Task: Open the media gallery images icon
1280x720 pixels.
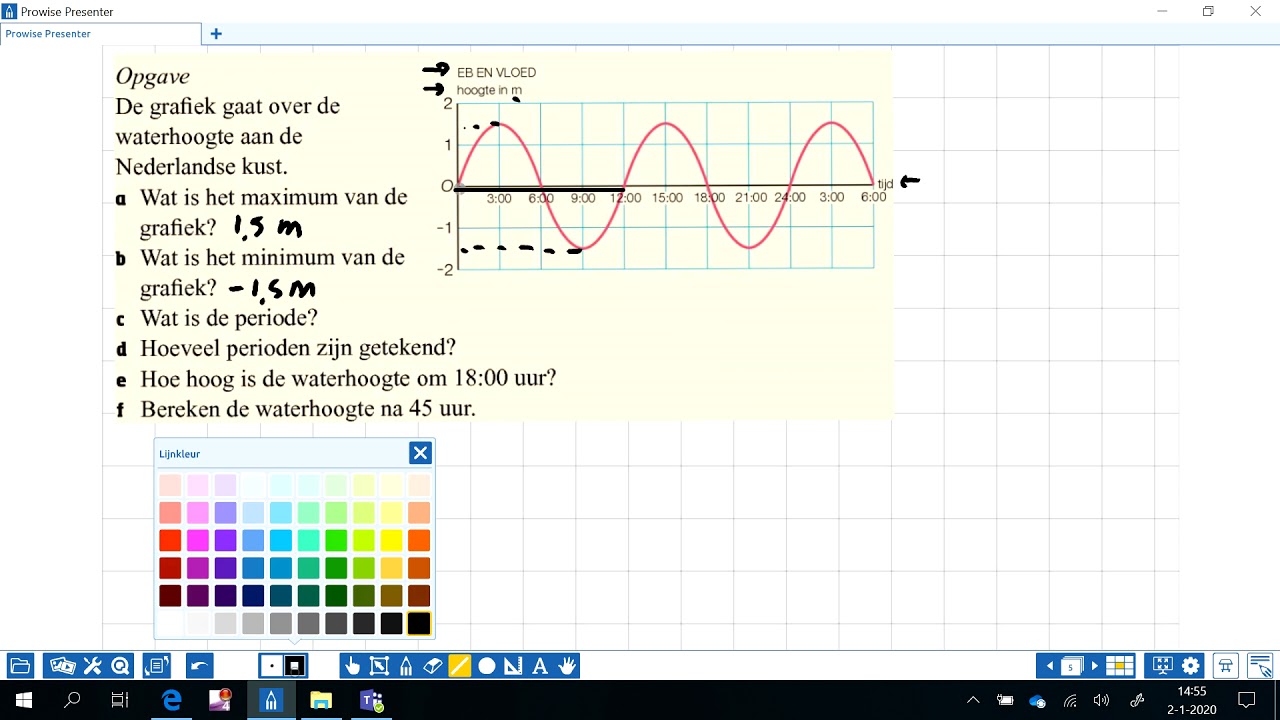Action: click(63, 666)
